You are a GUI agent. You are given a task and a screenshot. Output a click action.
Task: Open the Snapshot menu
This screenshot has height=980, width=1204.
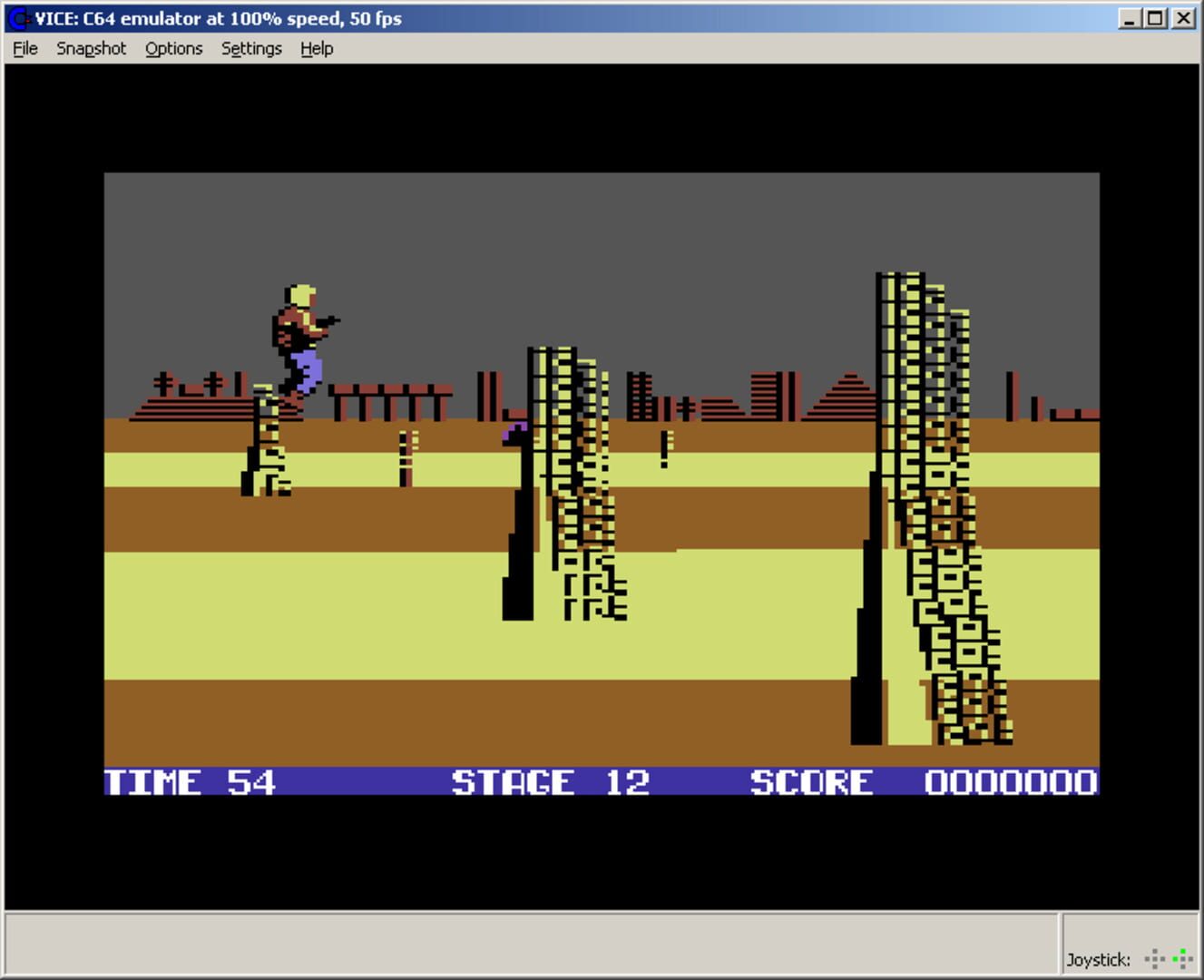pyautogui.click(x=91, y=48)
